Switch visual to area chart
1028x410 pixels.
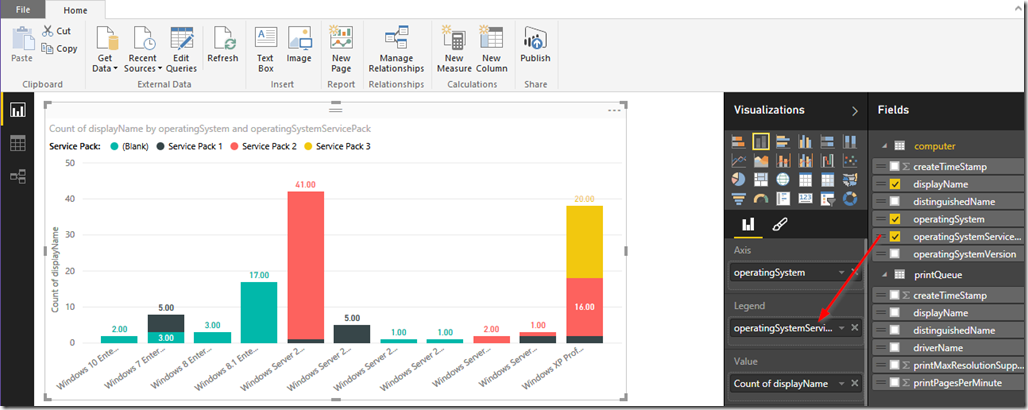tap(761, 160)
